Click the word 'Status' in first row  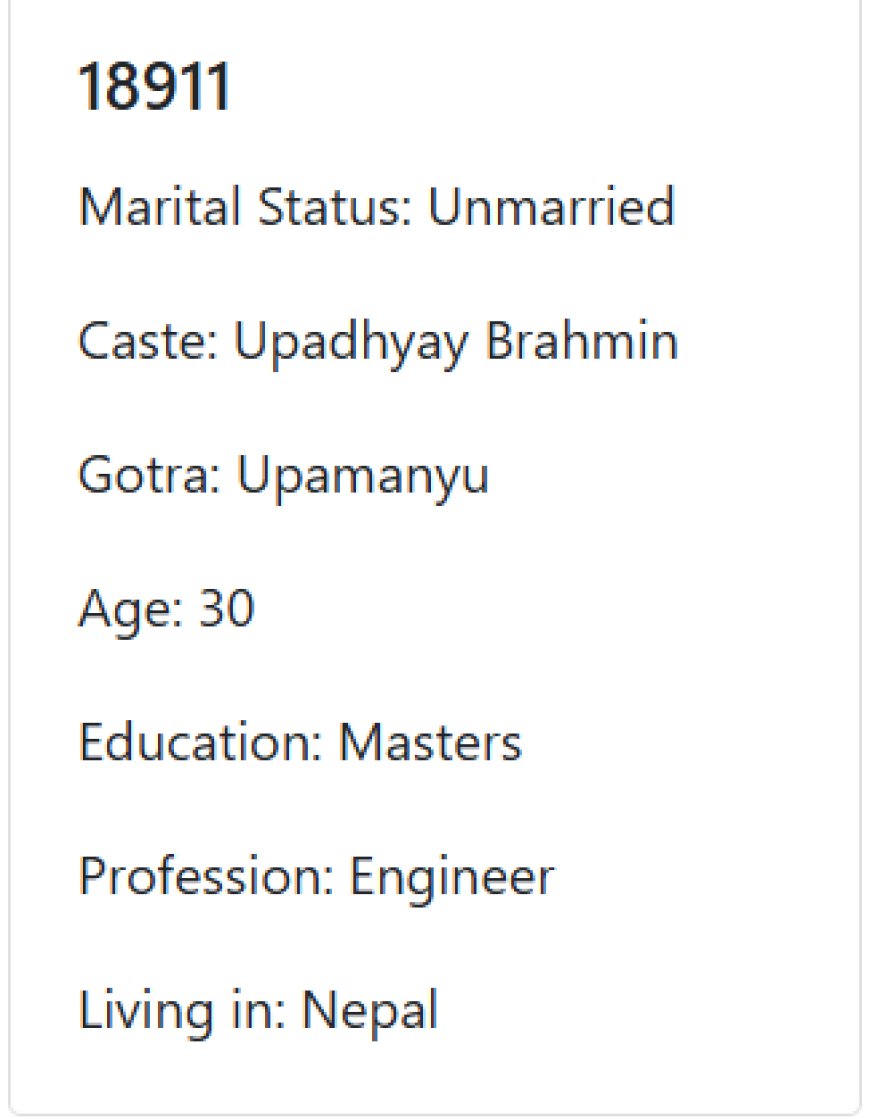click(x=335, y=206)
